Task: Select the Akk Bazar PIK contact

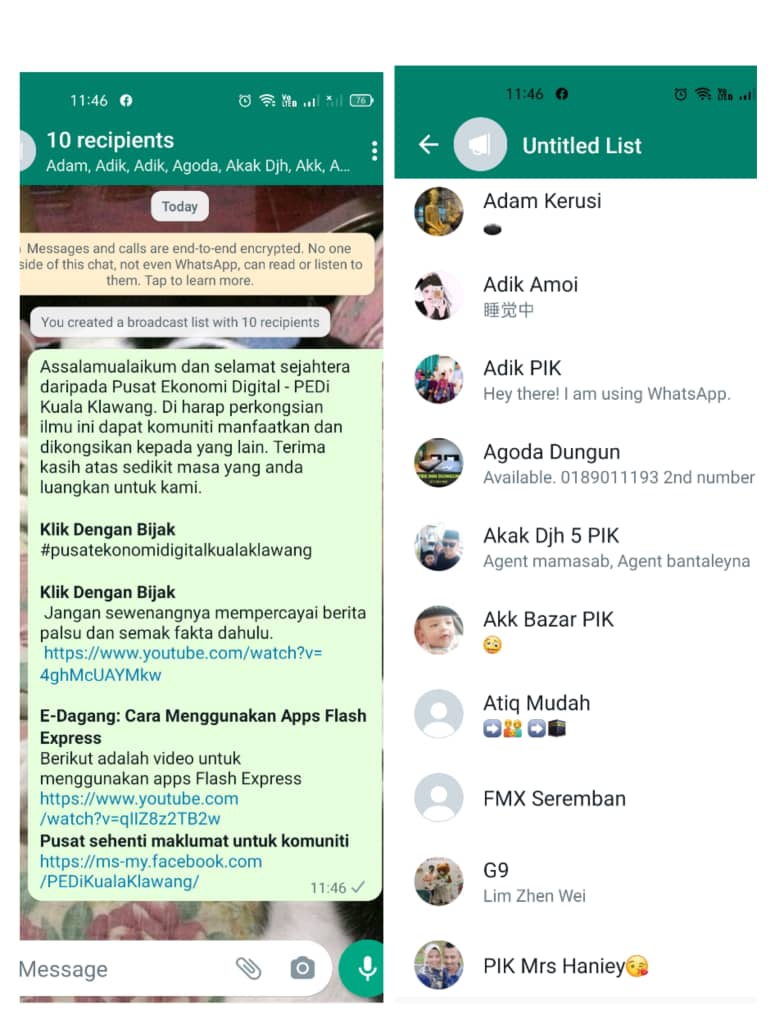Action: pyautogui.click(x=575, y=630)
